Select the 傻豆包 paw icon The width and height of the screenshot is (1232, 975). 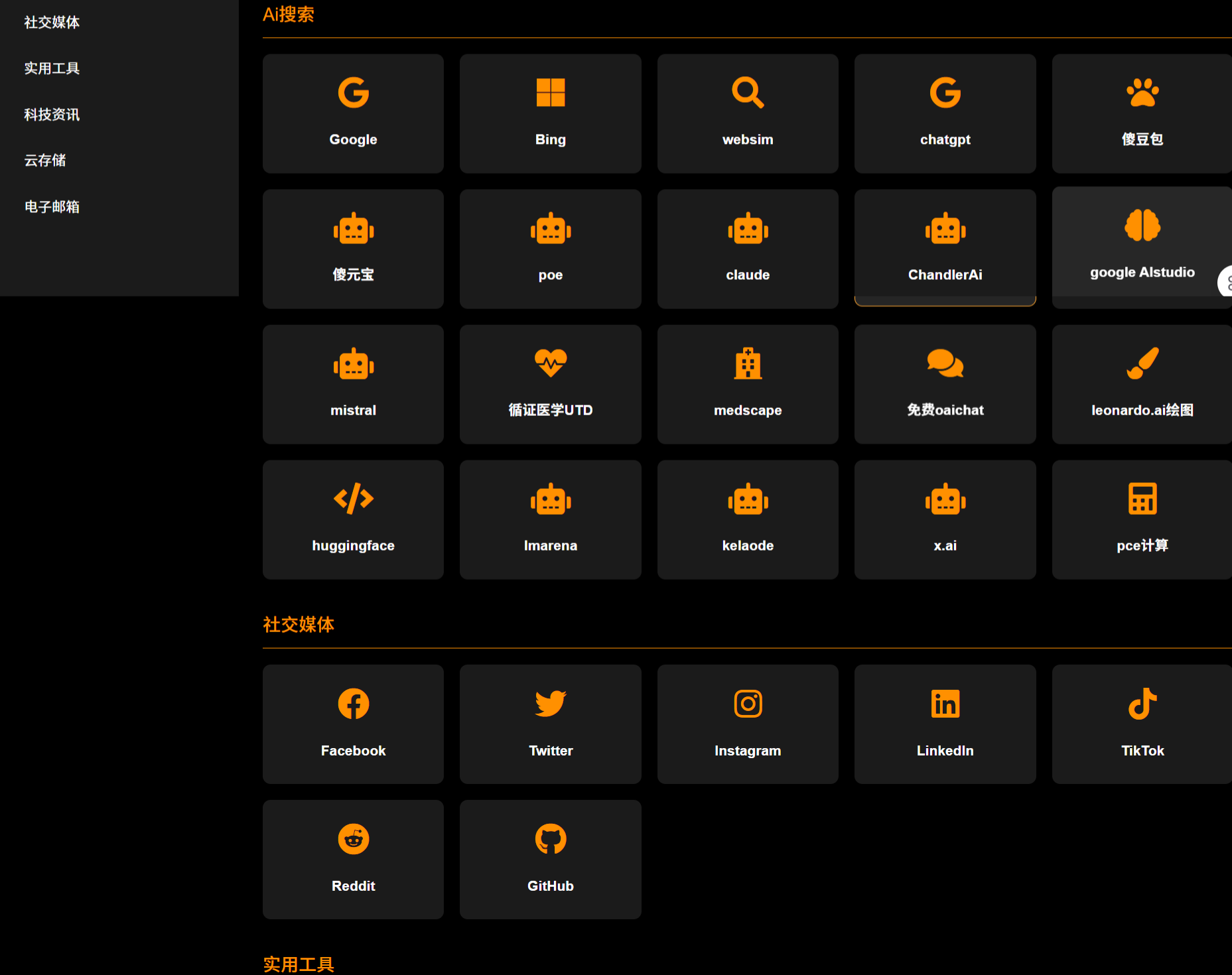pos(1142,113)
